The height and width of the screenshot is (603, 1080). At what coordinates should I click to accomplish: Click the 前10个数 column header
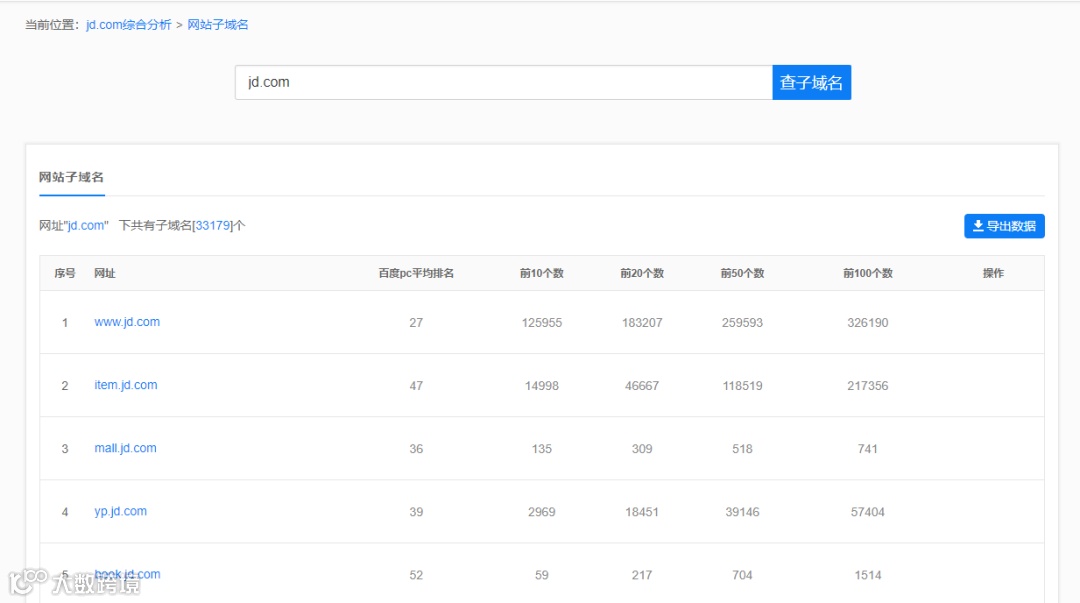(x=542, y=274)
